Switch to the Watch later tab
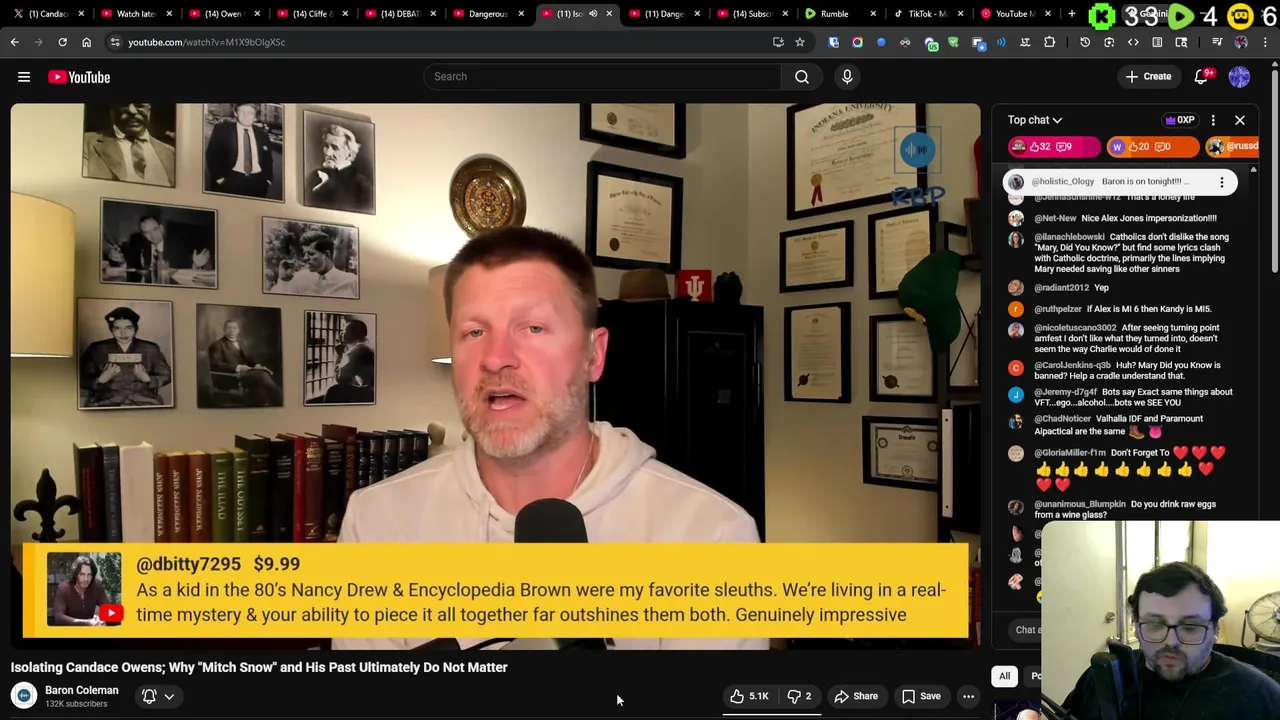The image size is (1280, 720). (x=135, y=14)
